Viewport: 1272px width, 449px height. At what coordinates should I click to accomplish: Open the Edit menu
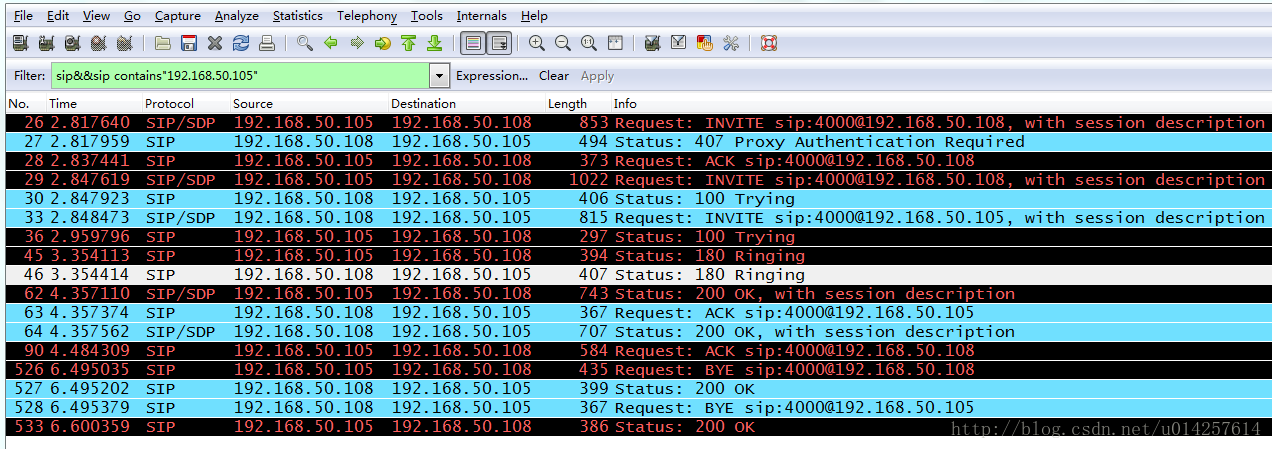[58, 16]
